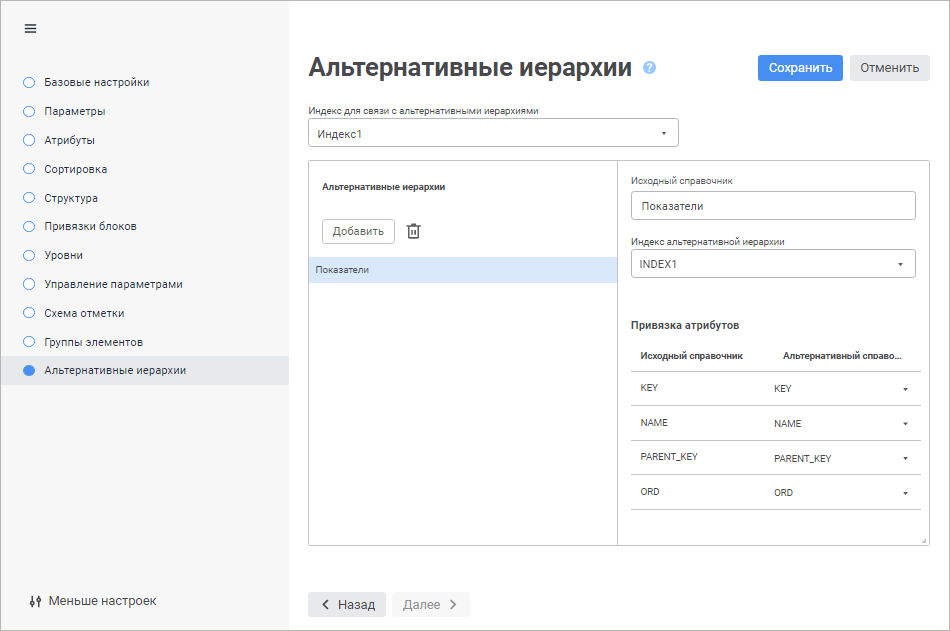Click the Исходный справочник input field

(x=773, y=206)
